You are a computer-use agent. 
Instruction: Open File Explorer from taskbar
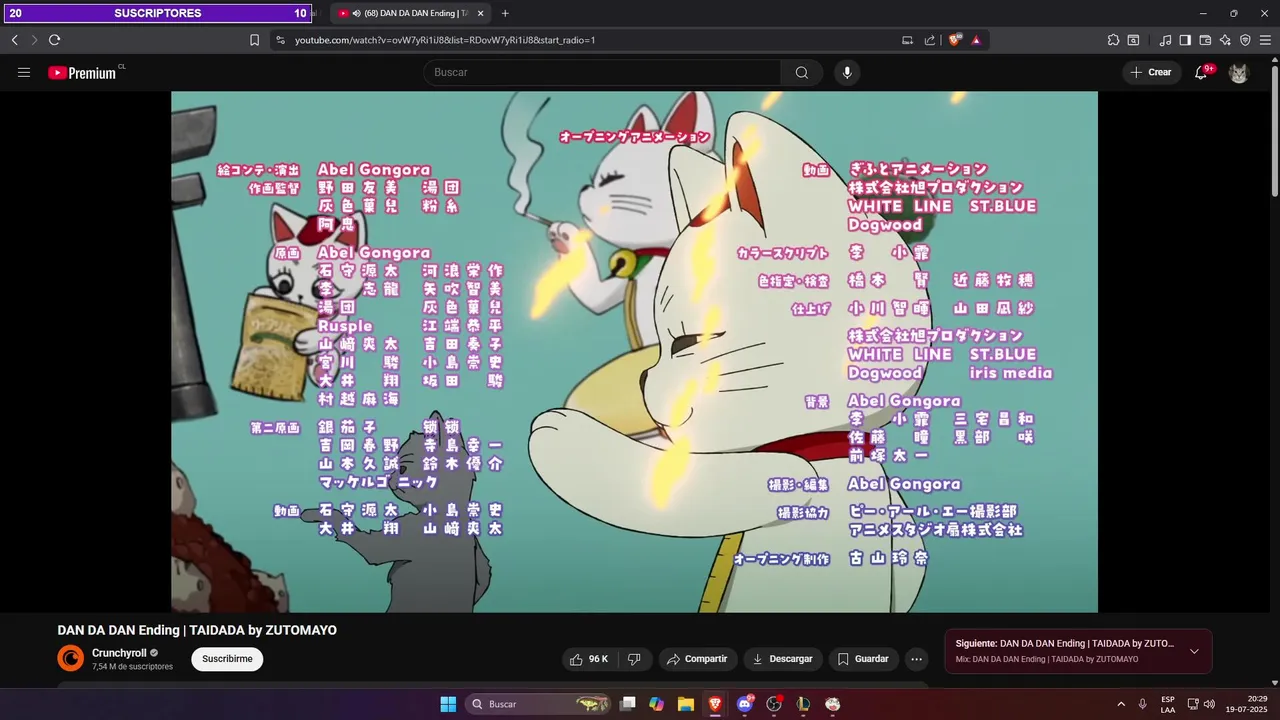click(685, 704)
